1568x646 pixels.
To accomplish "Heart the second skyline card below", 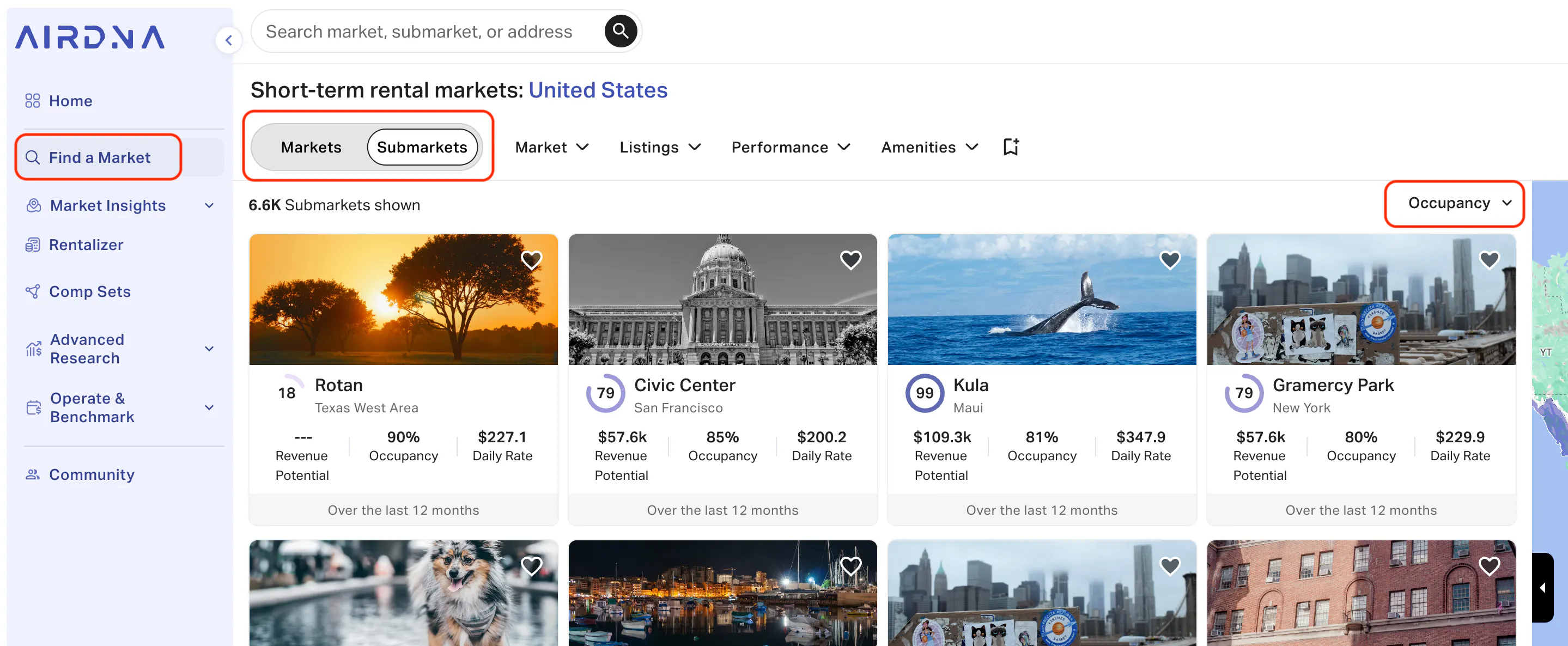I will click(x=1170, y=566).
